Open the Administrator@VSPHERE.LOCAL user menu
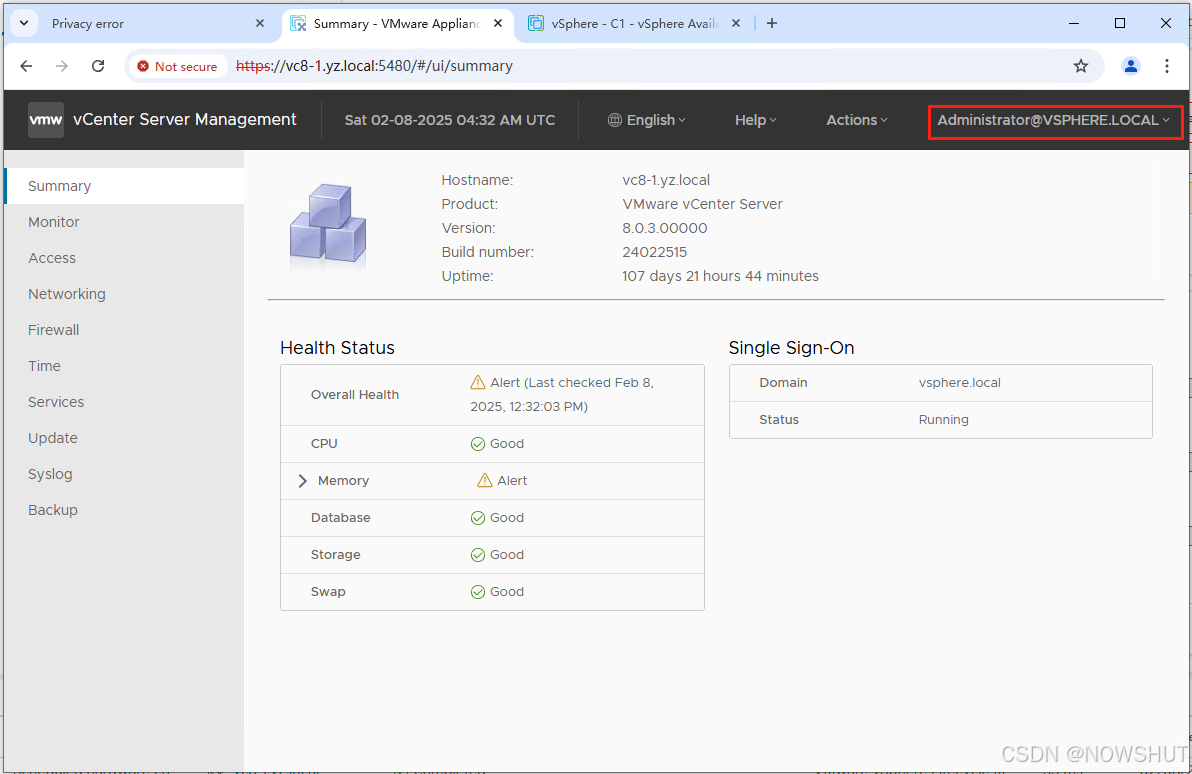 pos(1054,121)
